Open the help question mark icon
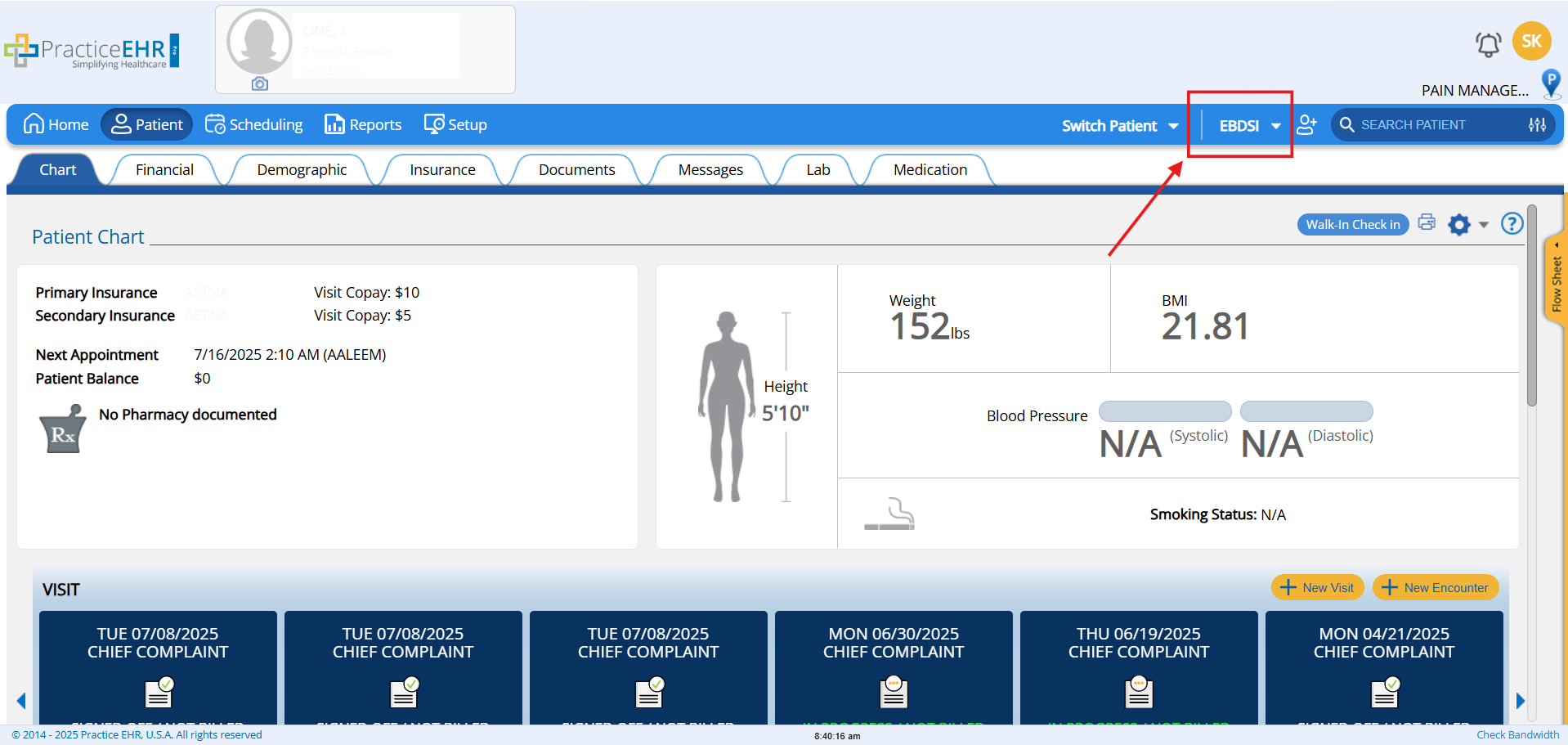 (x=1512, y=223)
